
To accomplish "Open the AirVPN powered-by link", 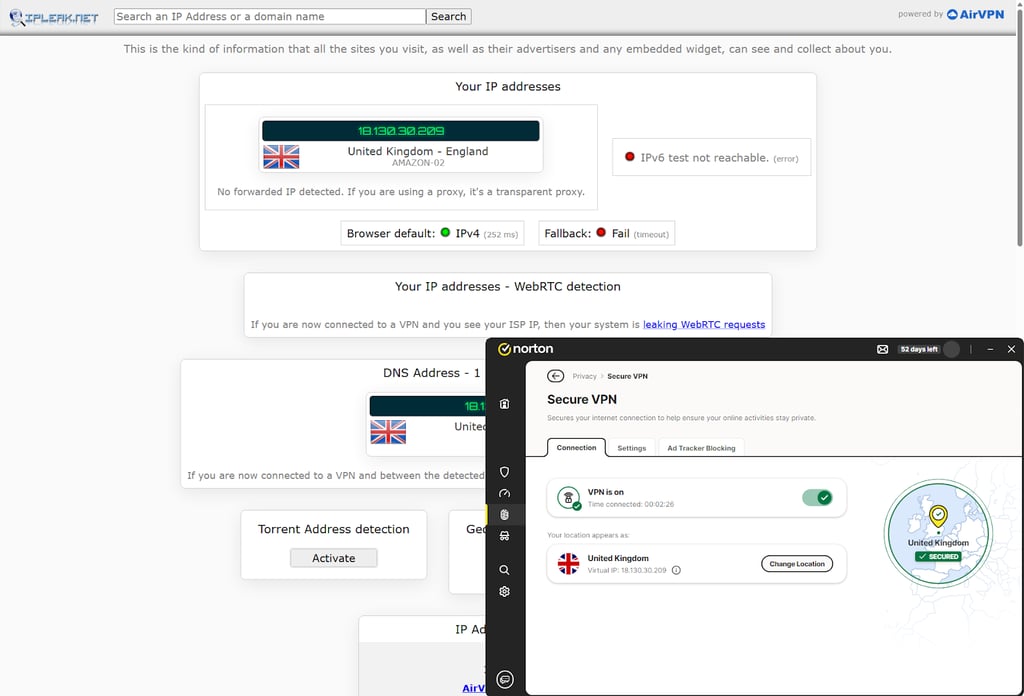I will tap(976, 14).
